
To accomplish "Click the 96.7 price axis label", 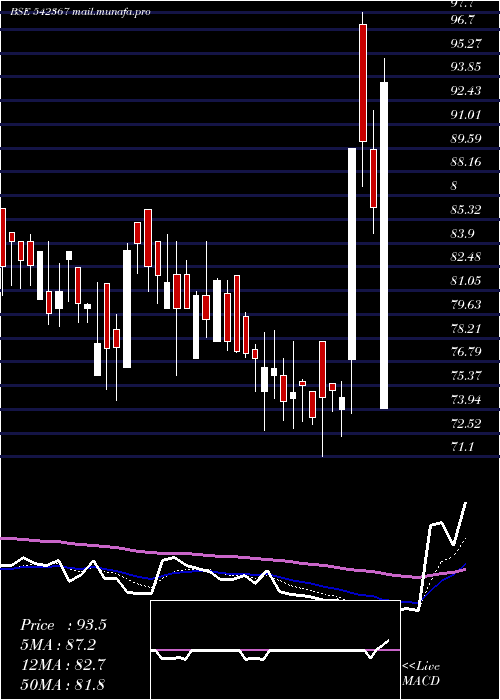I will 462,20.
